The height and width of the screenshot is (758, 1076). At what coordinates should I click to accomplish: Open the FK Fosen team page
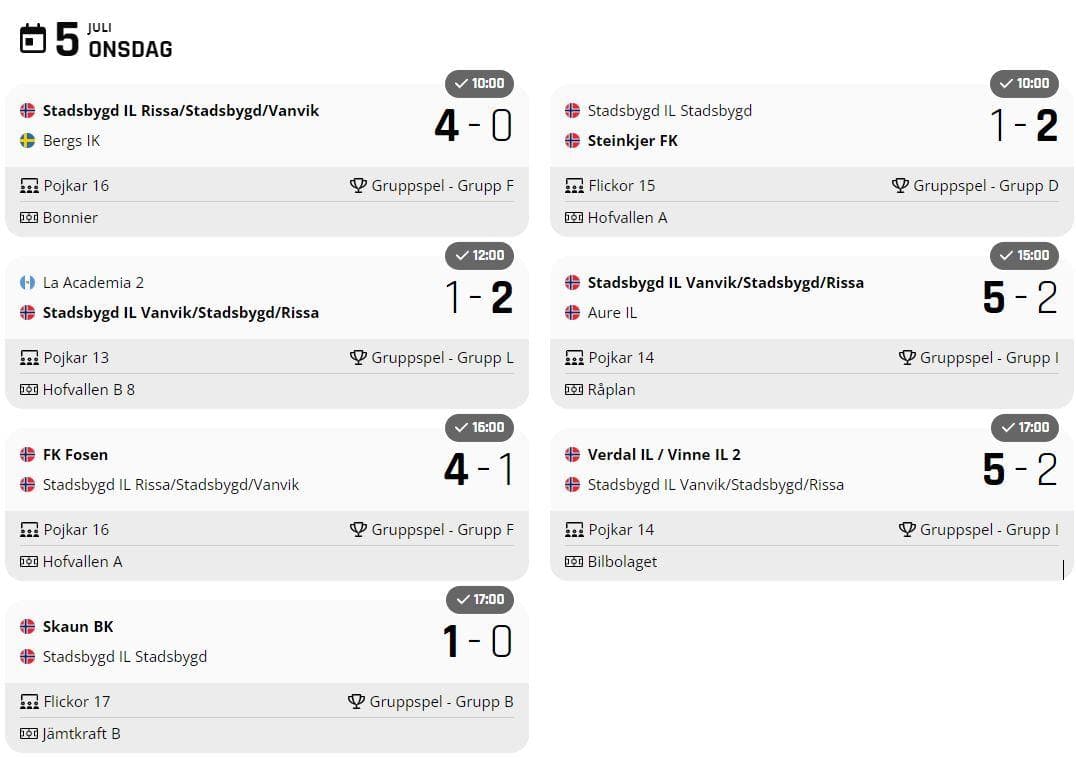click(x=75, y=455)
